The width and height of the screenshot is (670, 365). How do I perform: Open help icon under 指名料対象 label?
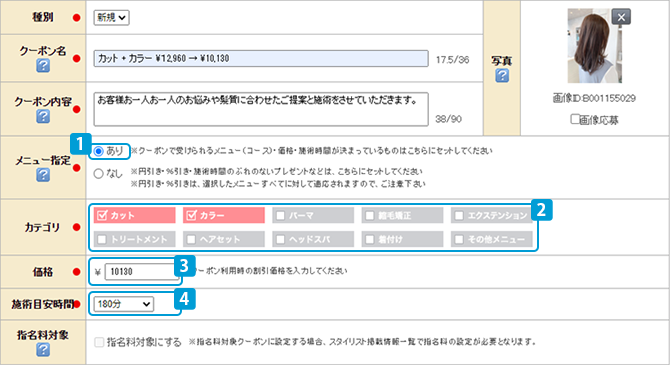click(x=43, y=350)
